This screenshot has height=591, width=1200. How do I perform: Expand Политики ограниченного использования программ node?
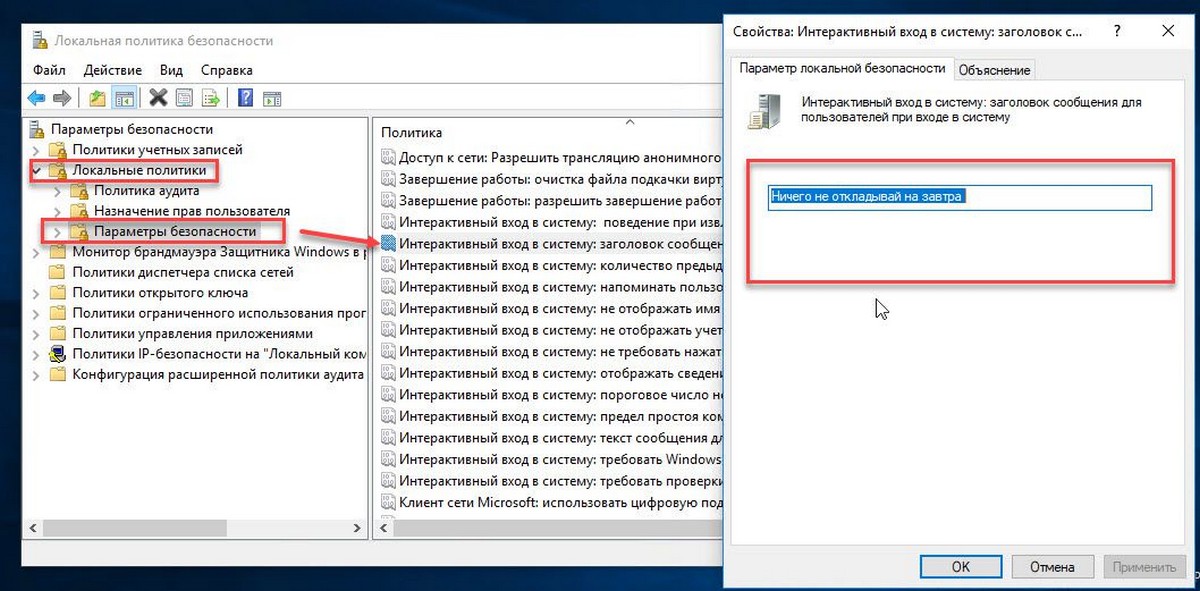(x=37, y=313)
